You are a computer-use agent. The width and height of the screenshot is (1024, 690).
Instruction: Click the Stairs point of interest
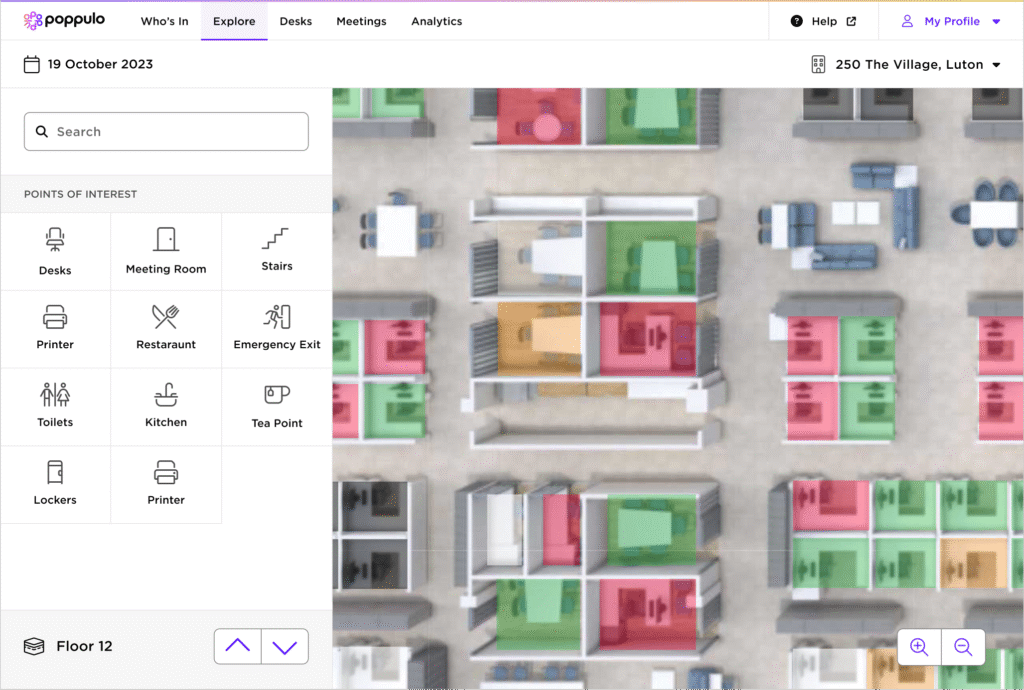pos(277,251)
